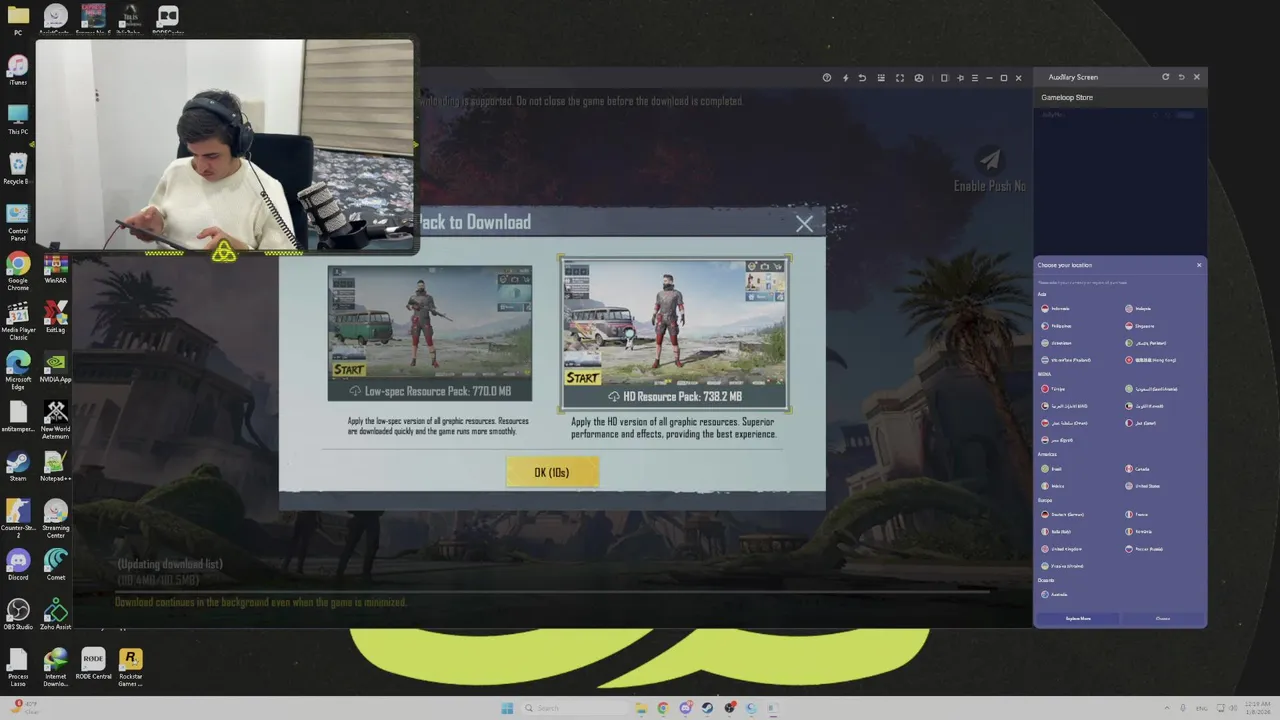The height and width of the screenshot is (720, 1280).
Task: Select Hong Kong as location
Action: (1150, 360)
